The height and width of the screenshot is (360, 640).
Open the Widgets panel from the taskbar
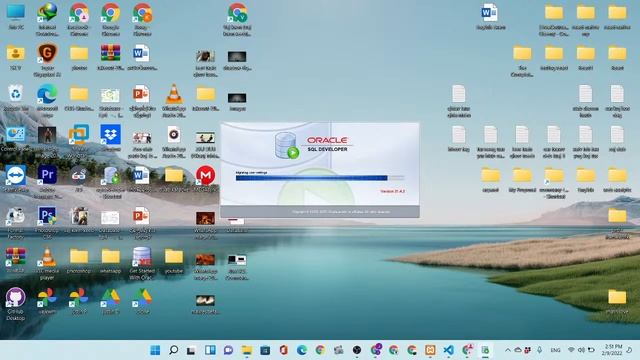[x=210, y=350]
